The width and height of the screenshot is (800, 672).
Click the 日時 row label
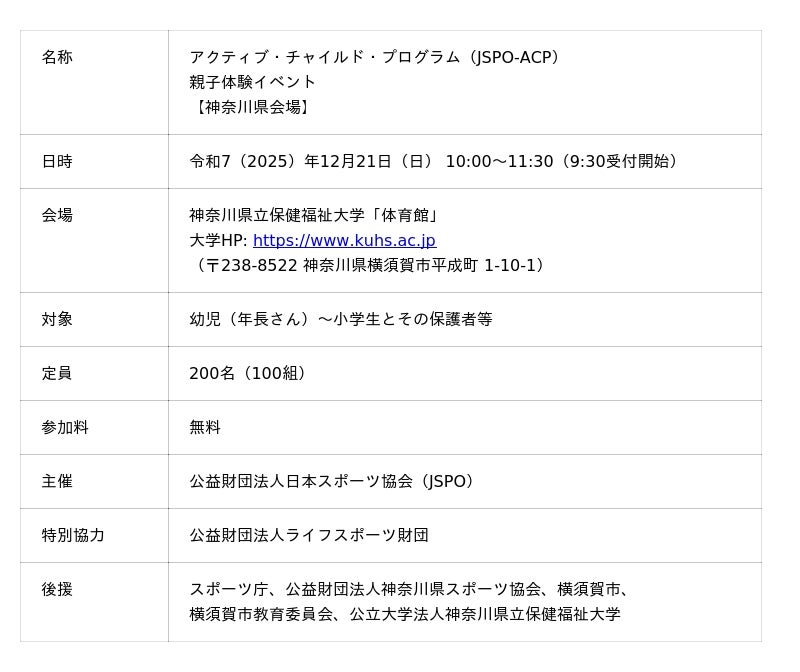57,162
